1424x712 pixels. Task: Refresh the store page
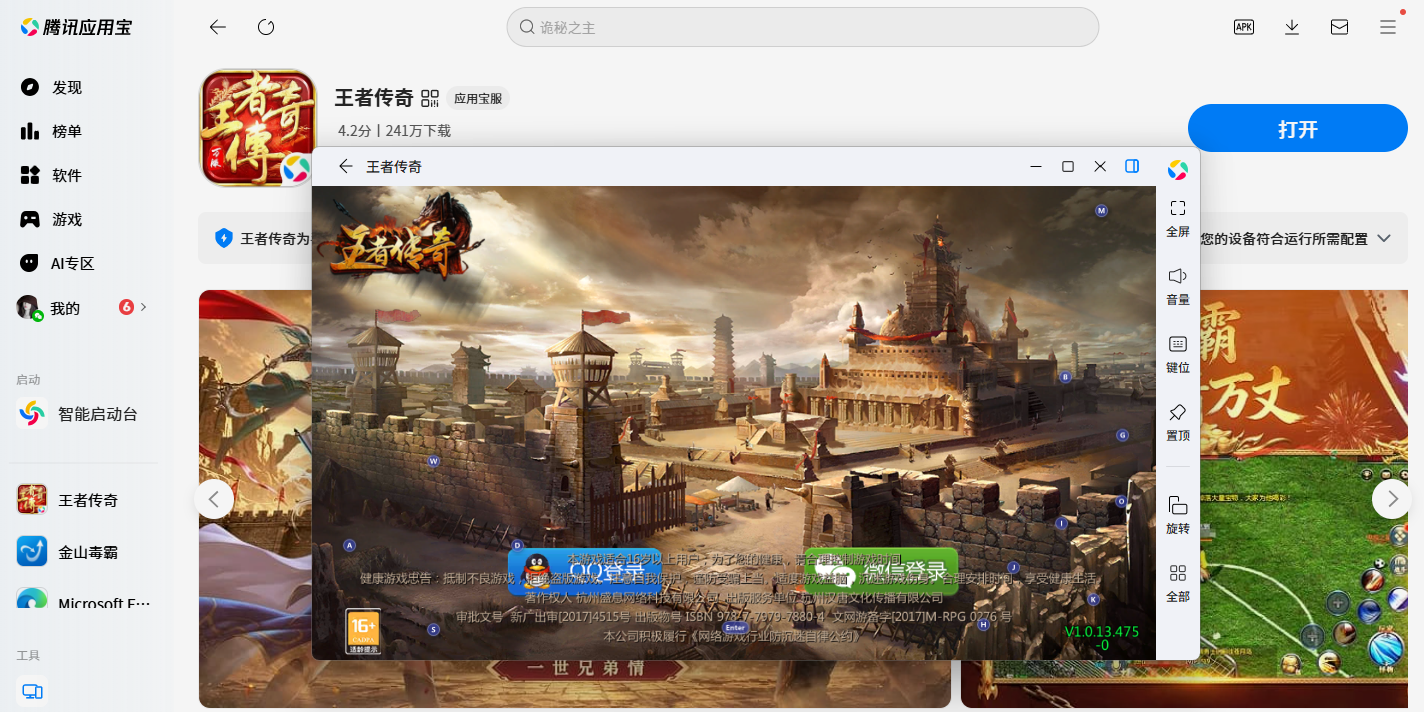coord(266,27)
